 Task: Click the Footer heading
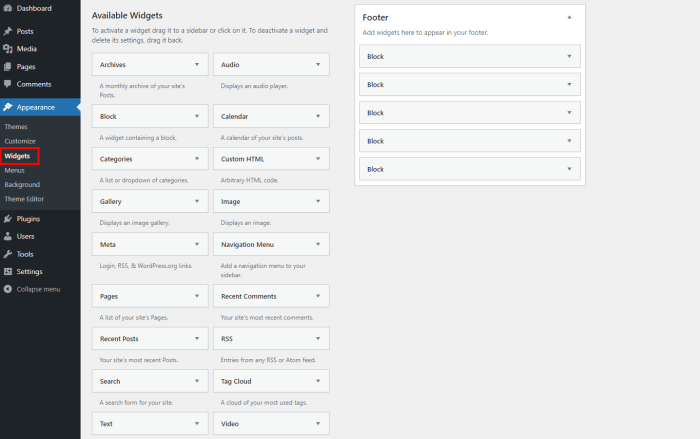[375, 17]
